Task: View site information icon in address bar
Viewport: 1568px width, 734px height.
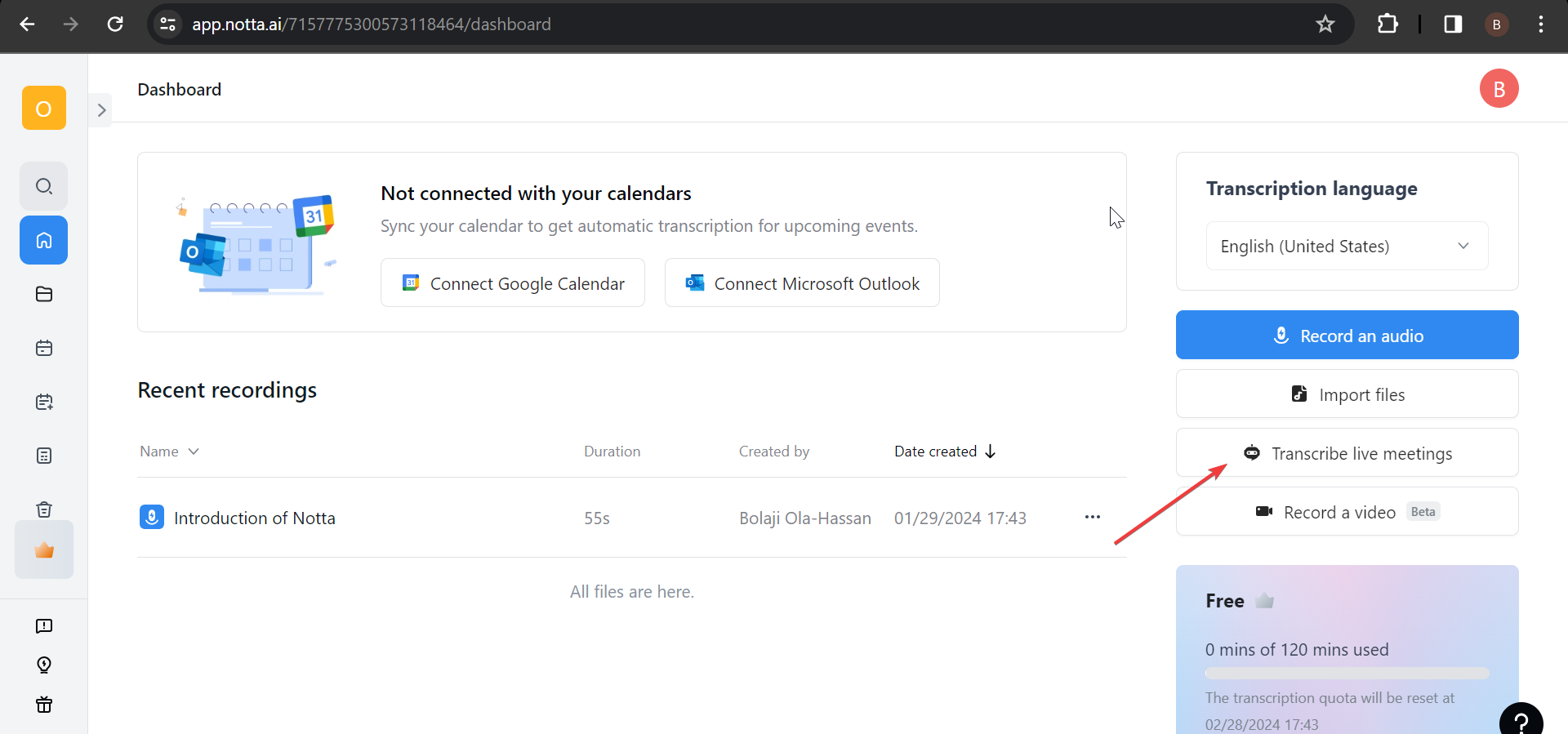Action: click(x=167, y=24)
